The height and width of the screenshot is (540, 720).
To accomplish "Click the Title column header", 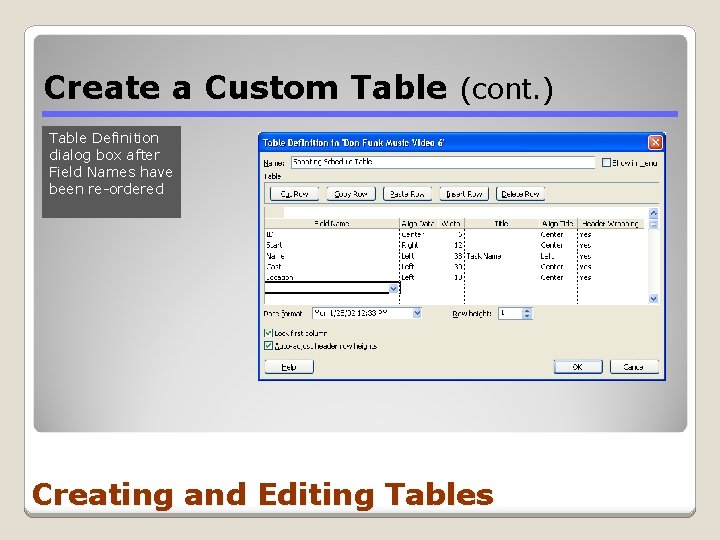I will click(502, 224).
